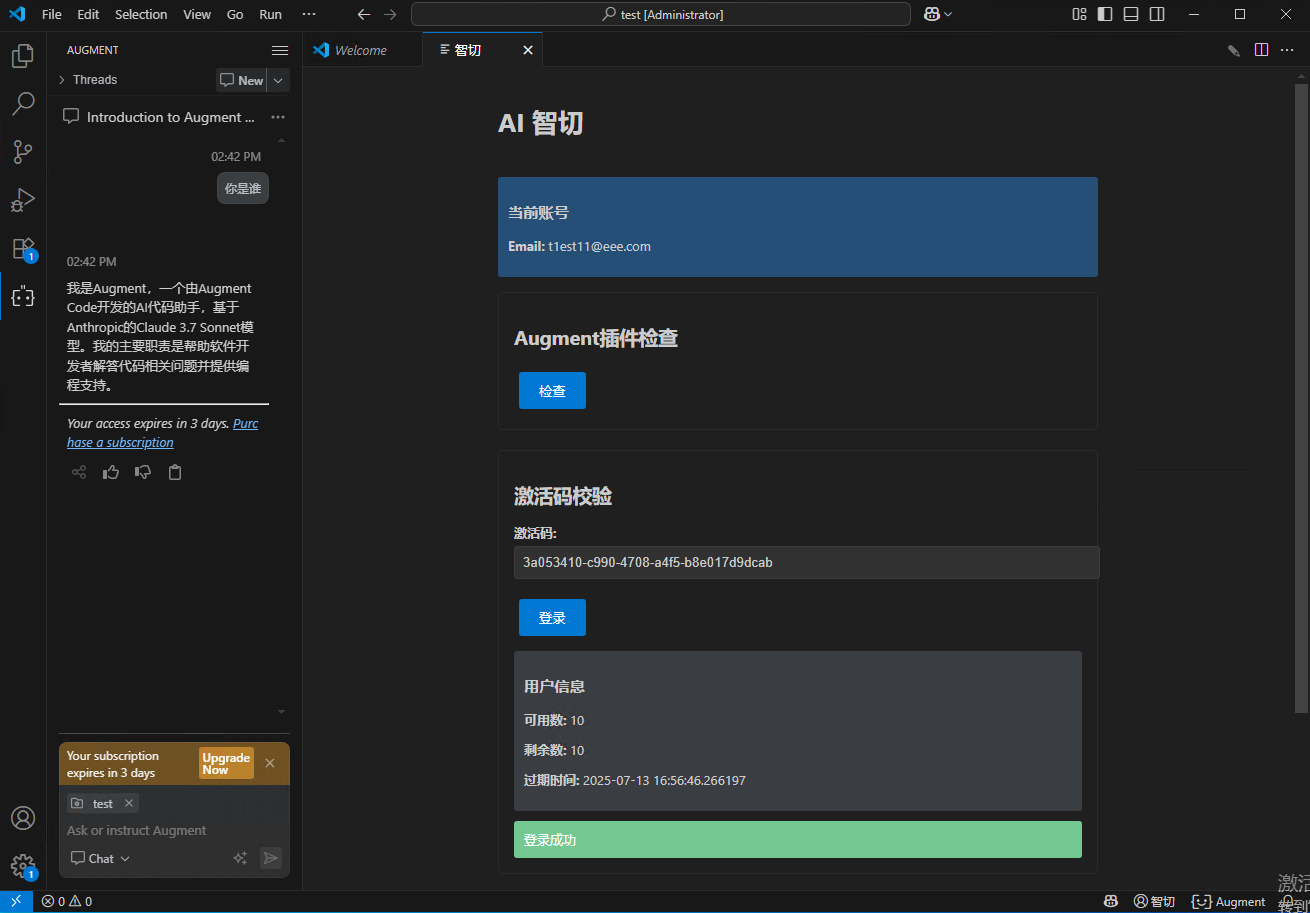Open the Search view in activity bar

(x=23, y=104)
